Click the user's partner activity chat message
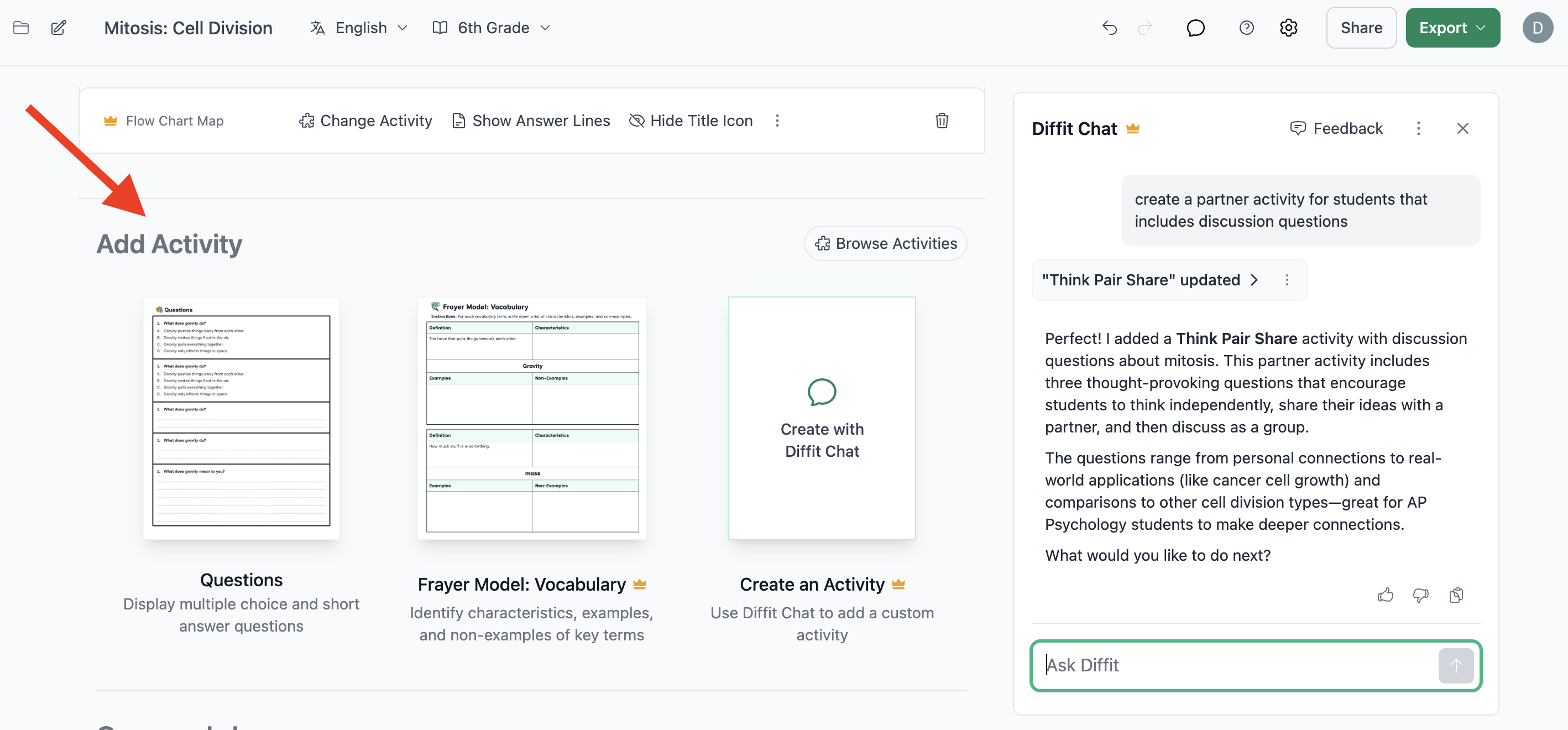This screenshot has width=1568, height=730. coord(1301,210)
